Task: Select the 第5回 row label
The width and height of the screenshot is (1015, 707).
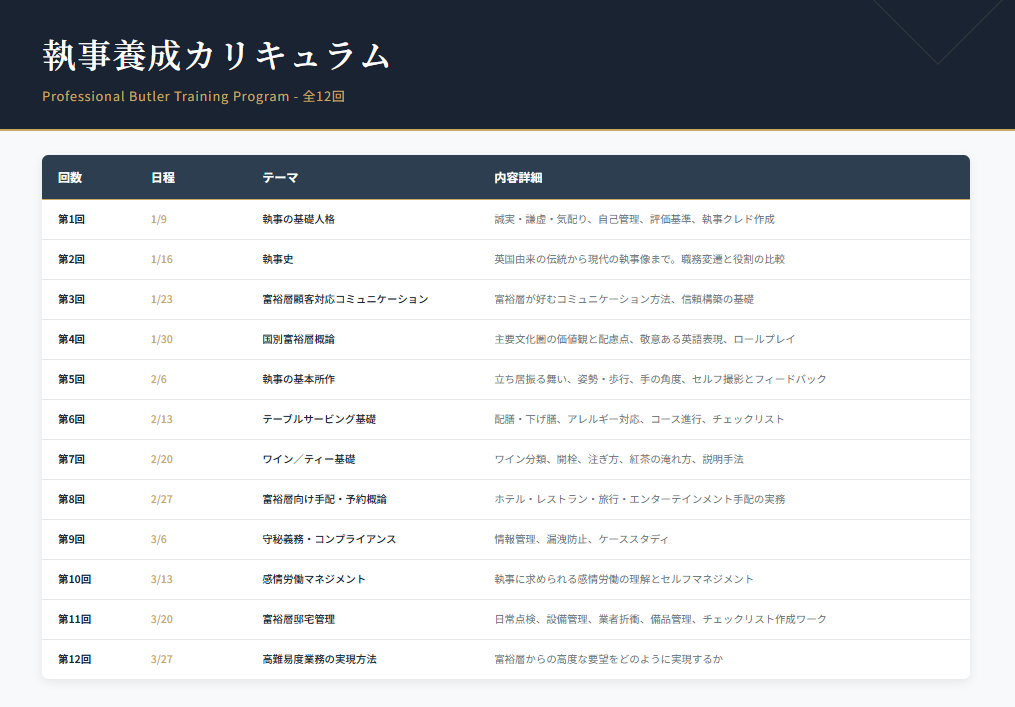Action: pos(71,379)
